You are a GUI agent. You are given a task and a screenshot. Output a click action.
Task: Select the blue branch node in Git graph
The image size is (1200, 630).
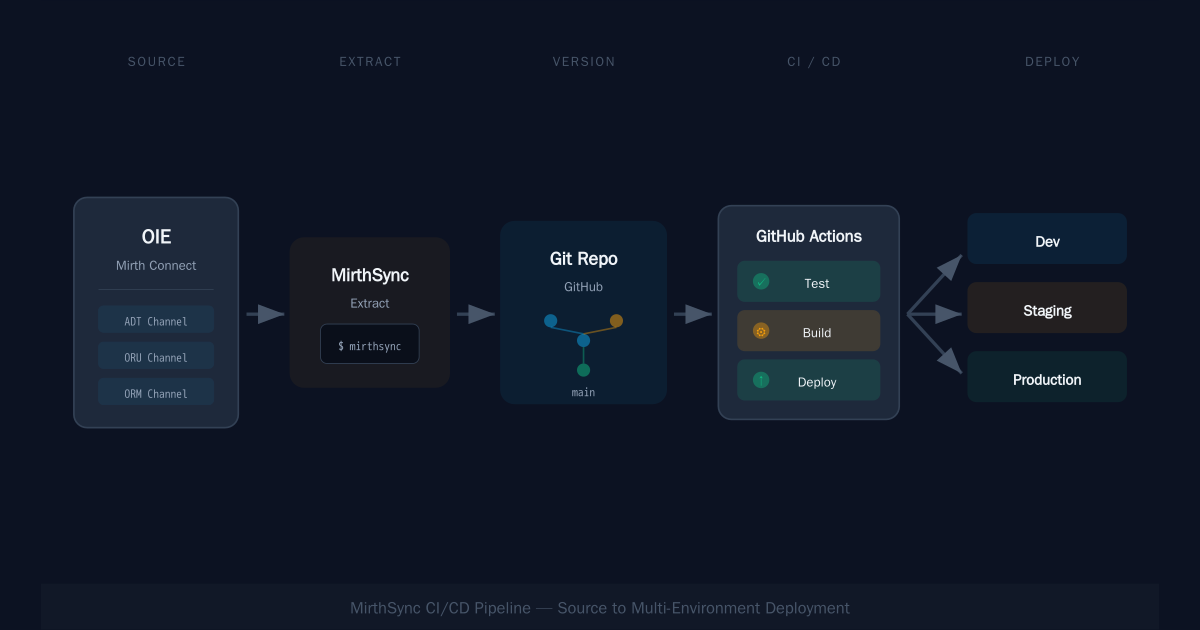[x=550, y=321]
